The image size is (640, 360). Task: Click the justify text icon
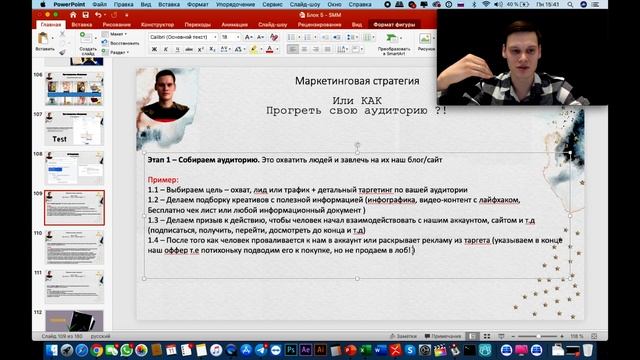(327, 49)
